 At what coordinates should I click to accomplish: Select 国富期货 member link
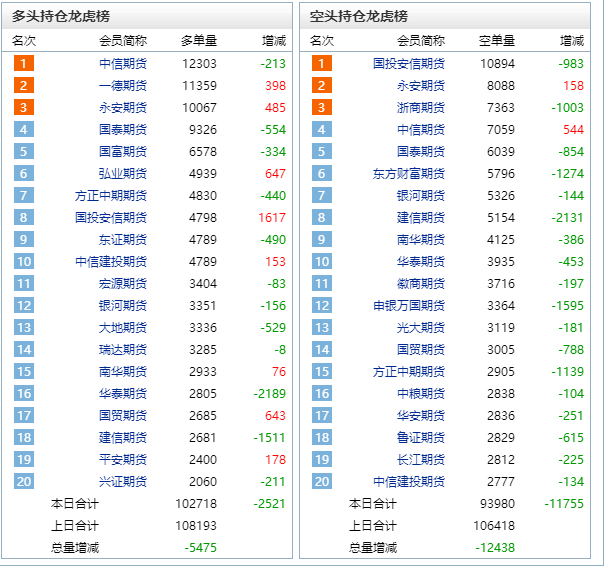123,152
